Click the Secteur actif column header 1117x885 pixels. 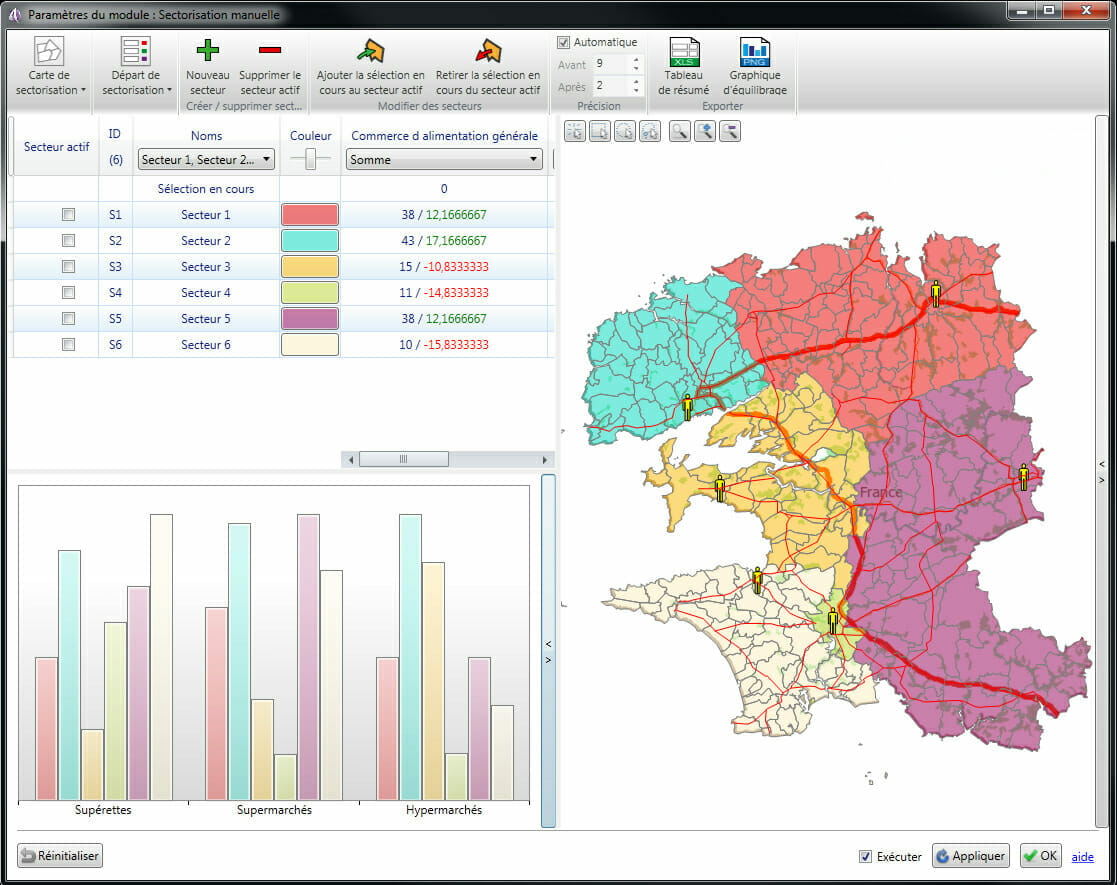point(56,147)
